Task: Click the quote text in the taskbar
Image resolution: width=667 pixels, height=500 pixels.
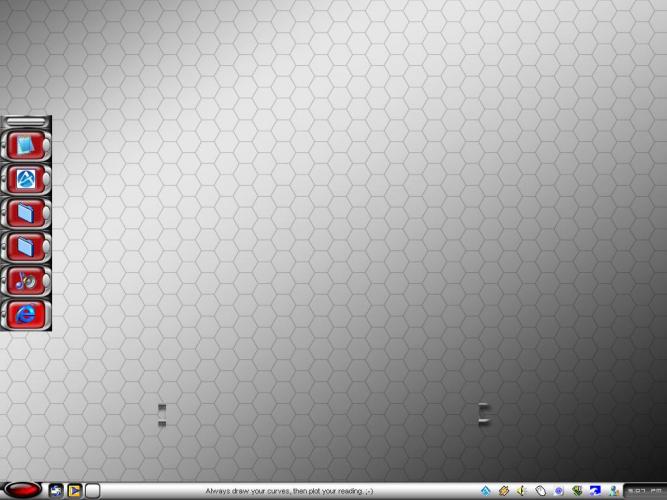Action: (x=289, y=491)
